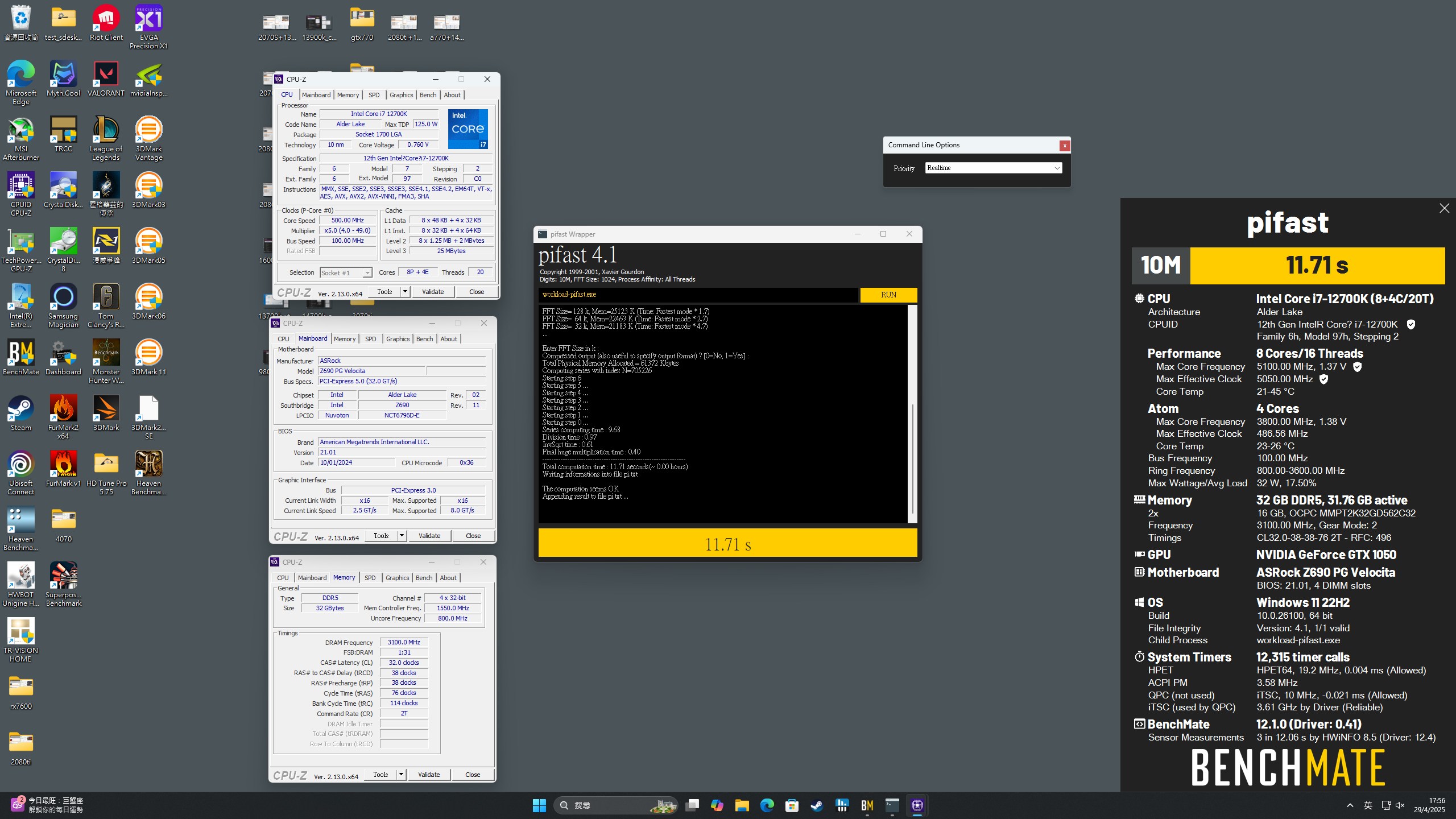Click the '3100.0 MHz' DRAM Frequency value

[x=404, y=642]
